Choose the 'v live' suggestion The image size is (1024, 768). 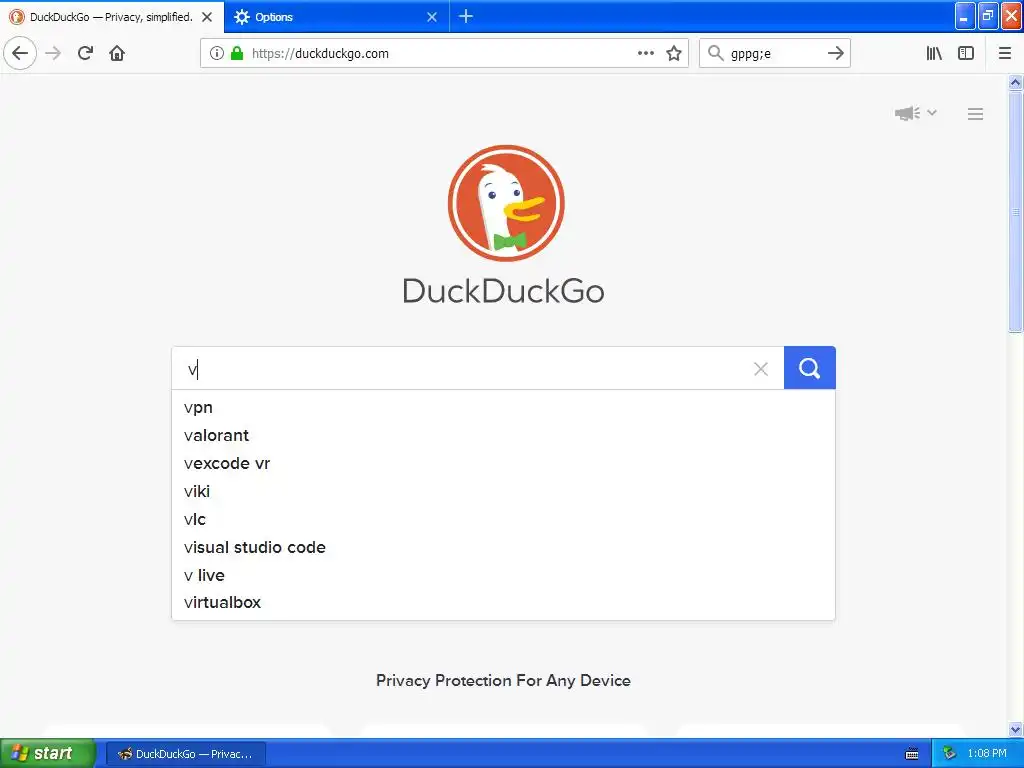click(x=503, y=575)
